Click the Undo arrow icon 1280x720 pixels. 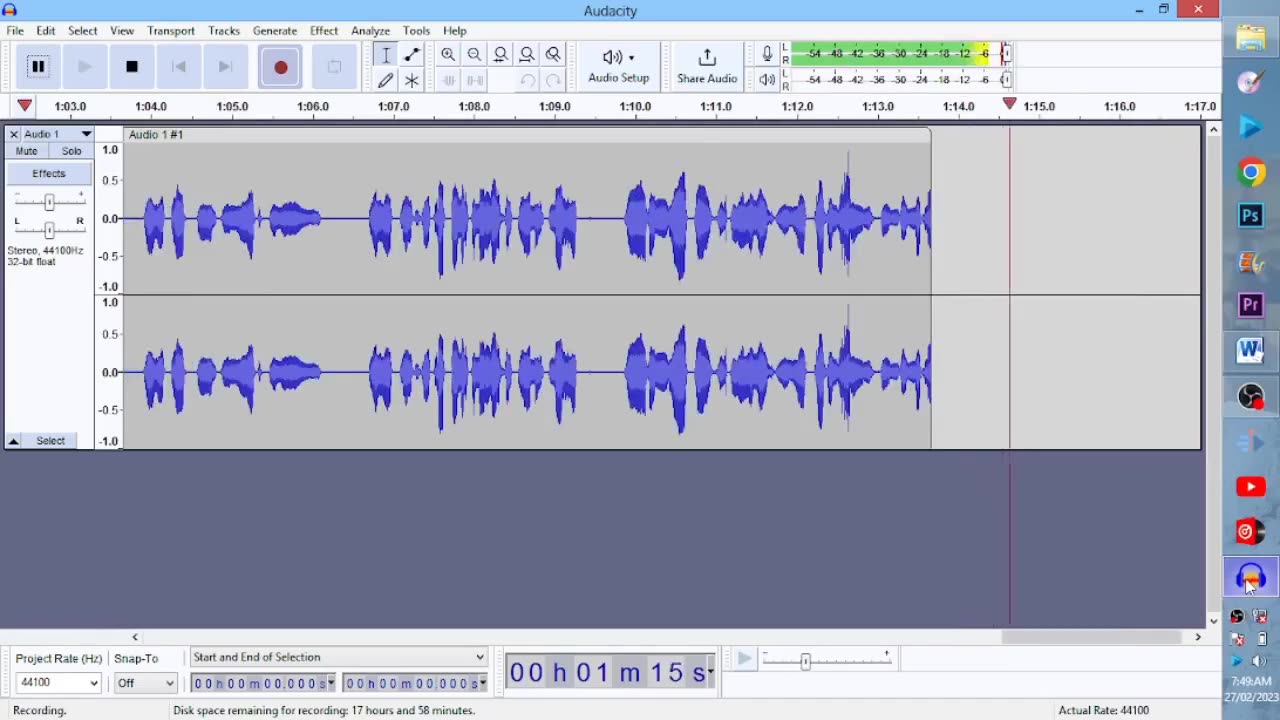pyautogui.click(x=526, y=80)
